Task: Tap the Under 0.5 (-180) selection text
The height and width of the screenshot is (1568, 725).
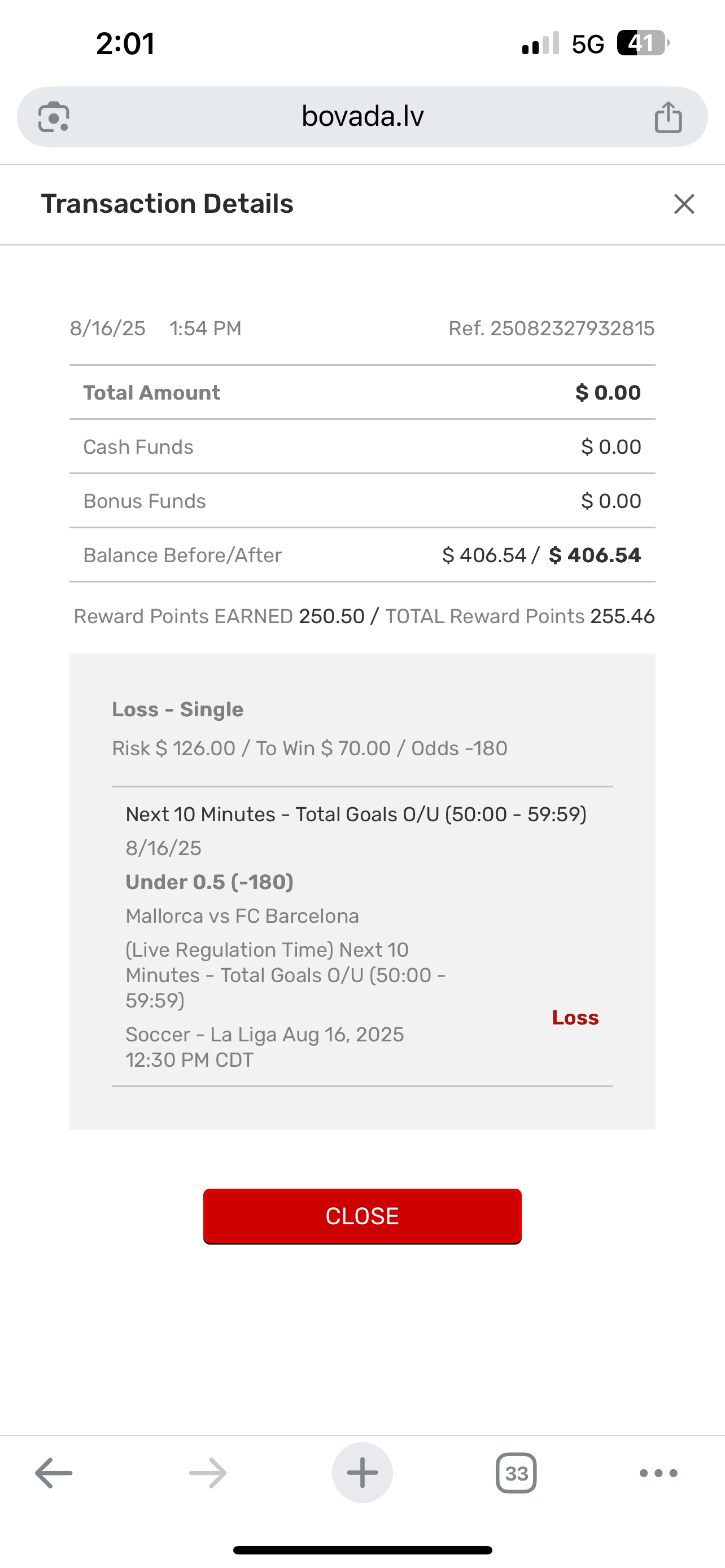Action: (209, 882)
